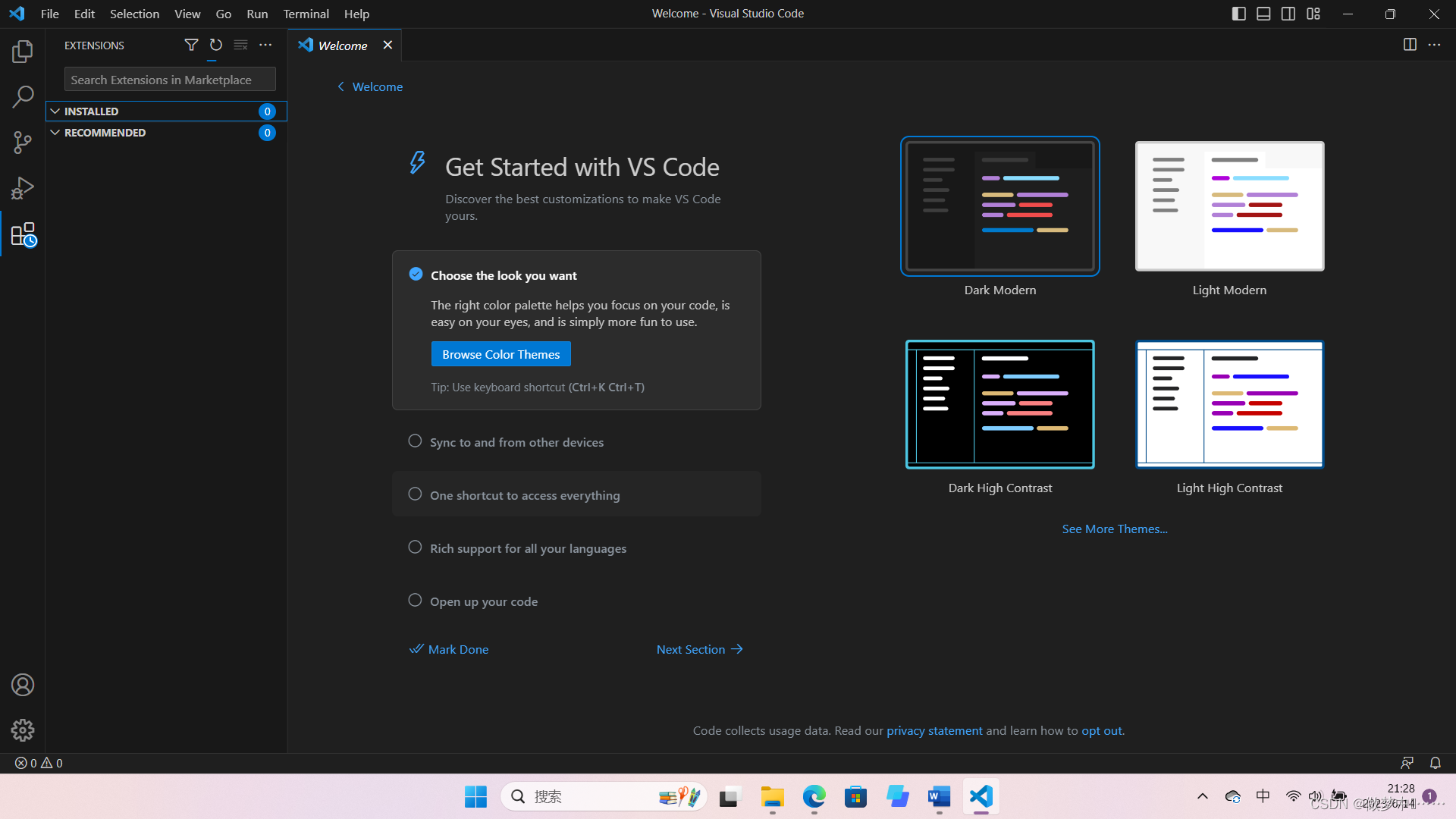Open the Selection menu
Viewport: 1456px width, 819px height.
click(x=134, y=14)
